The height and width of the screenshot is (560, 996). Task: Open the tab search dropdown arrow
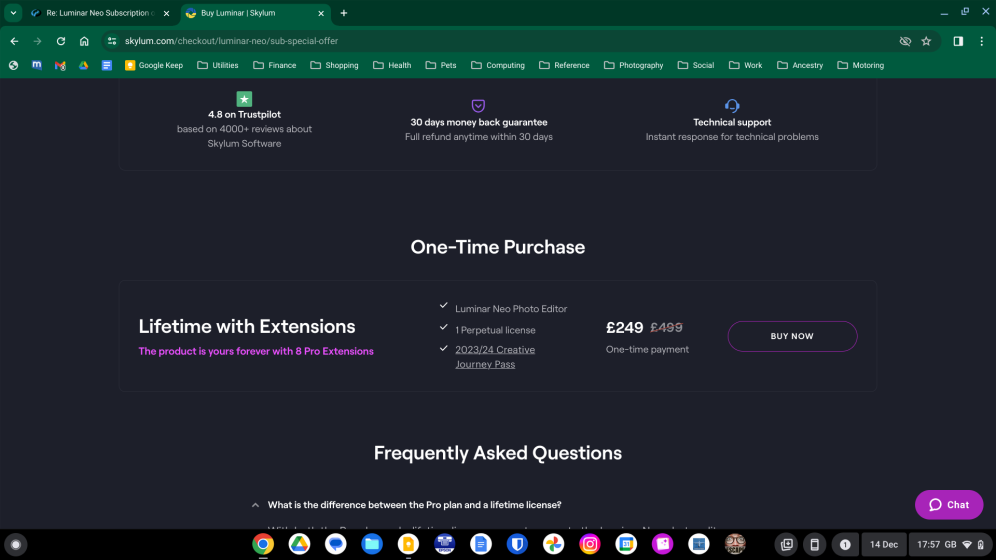[14, 13]
